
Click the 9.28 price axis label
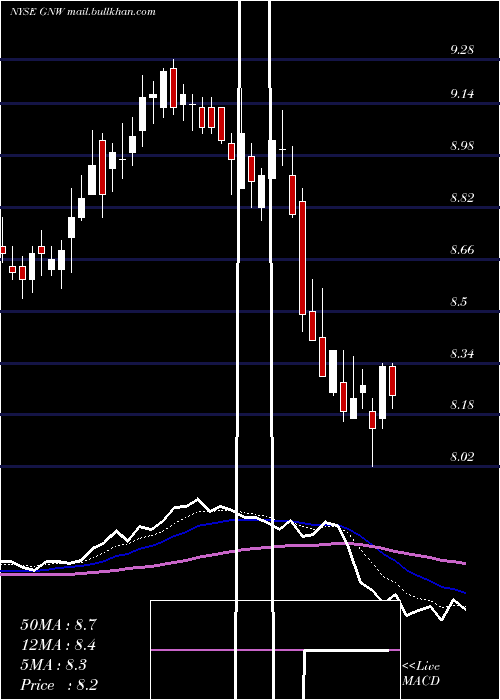click(461, 49)
